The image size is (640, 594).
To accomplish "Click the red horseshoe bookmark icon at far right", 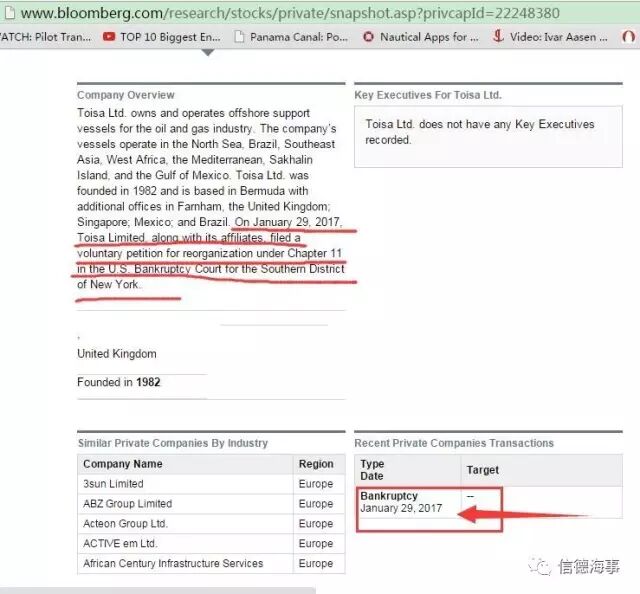I will coord(628,37).
